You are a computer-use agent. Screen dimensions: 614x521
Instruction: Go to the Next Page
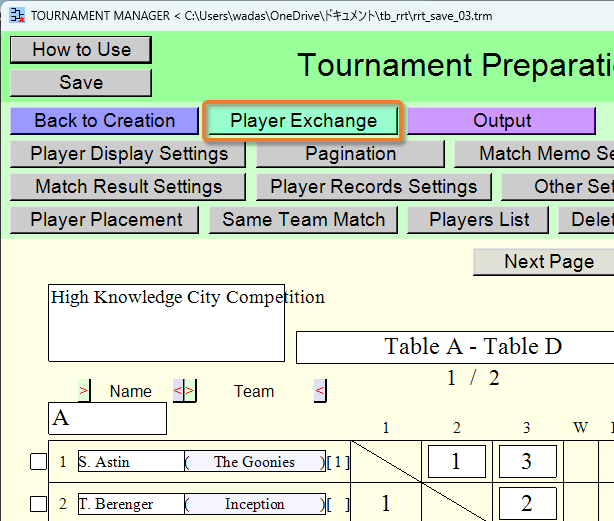pyautogui.click(x=544, y=262)
